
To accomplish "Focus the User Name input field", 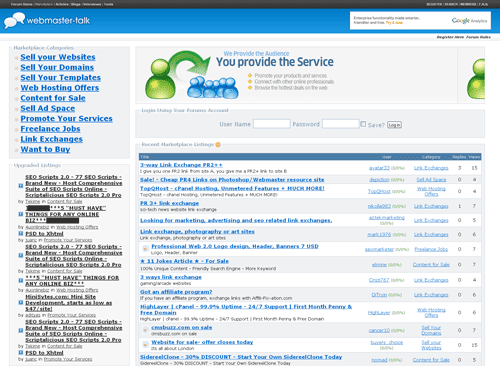I will (272, 124).
